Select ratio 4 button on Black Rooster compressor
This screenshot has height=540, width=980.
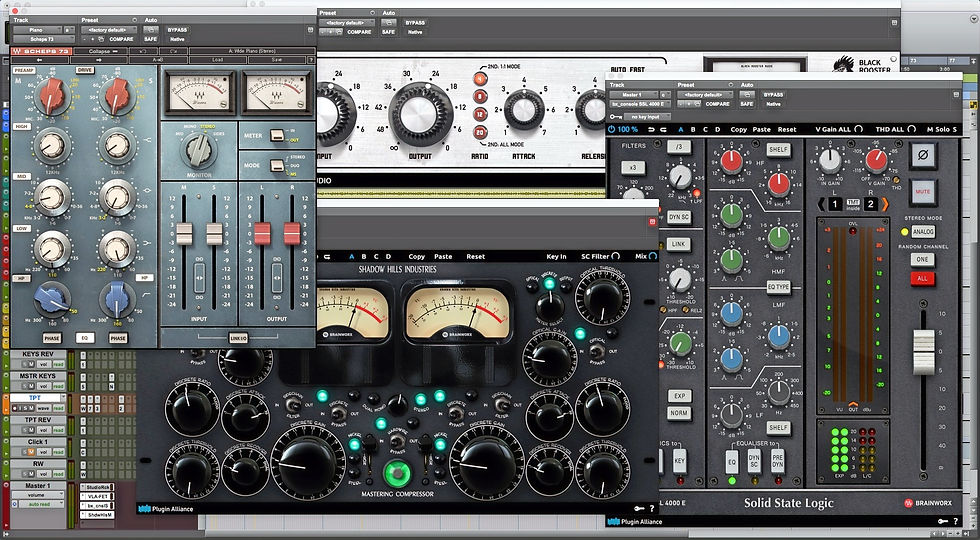tap(480, 79)
